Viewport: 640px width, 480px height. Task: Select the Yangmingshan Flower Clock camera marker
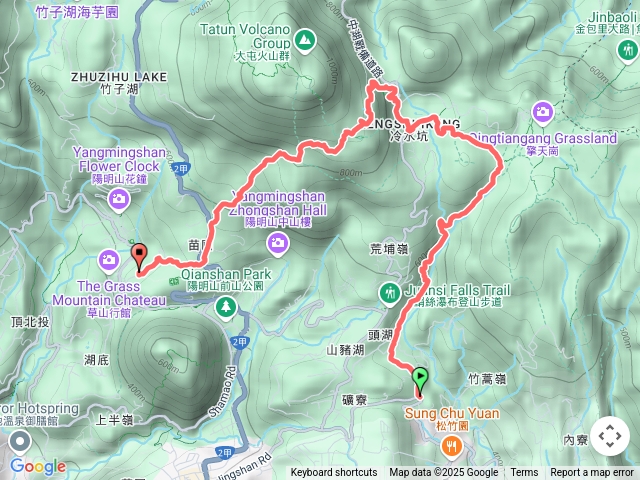(x=119, y=200)
